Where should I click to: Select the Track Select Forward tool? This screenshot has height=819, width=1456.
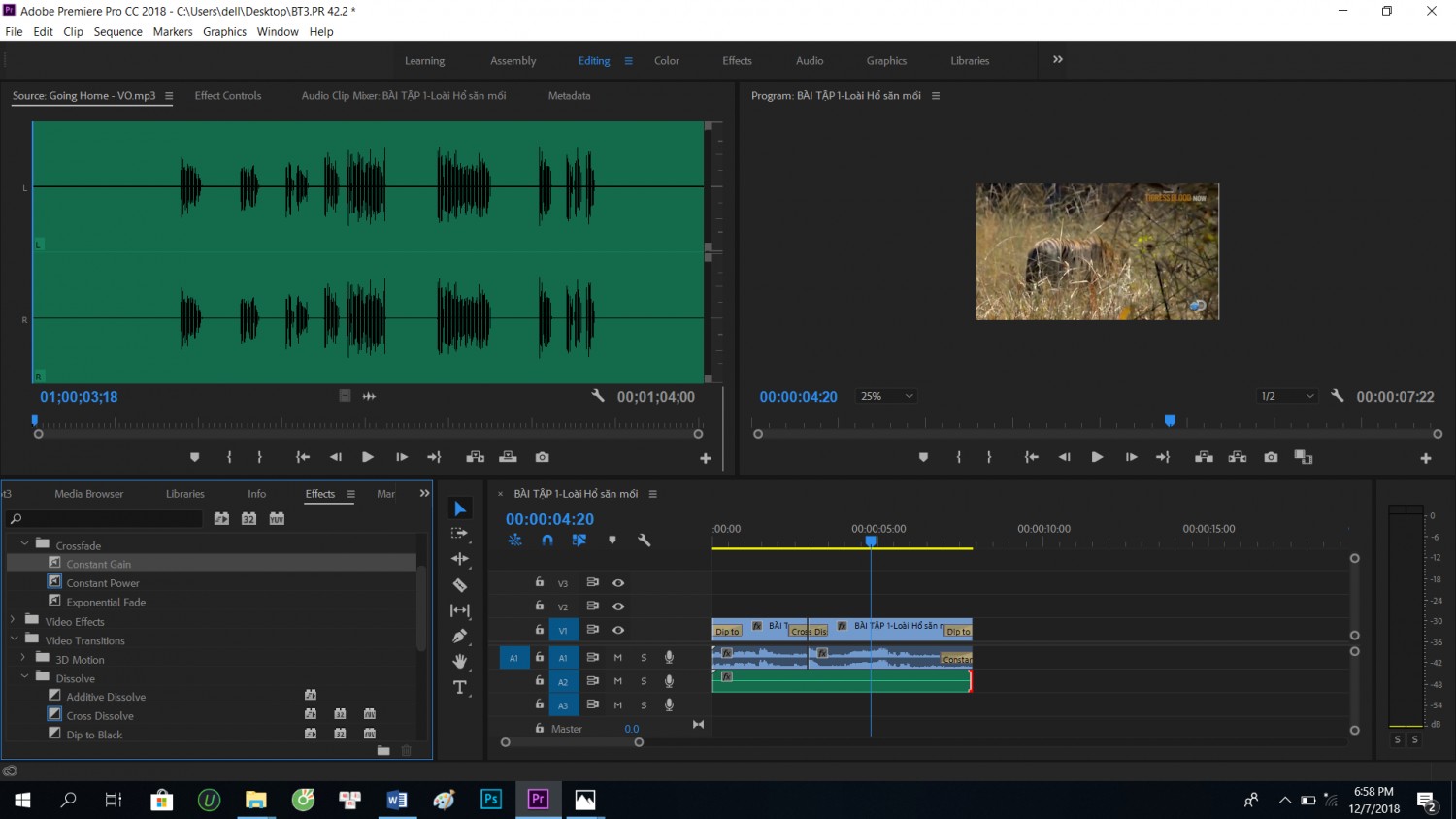pos(460,534)
